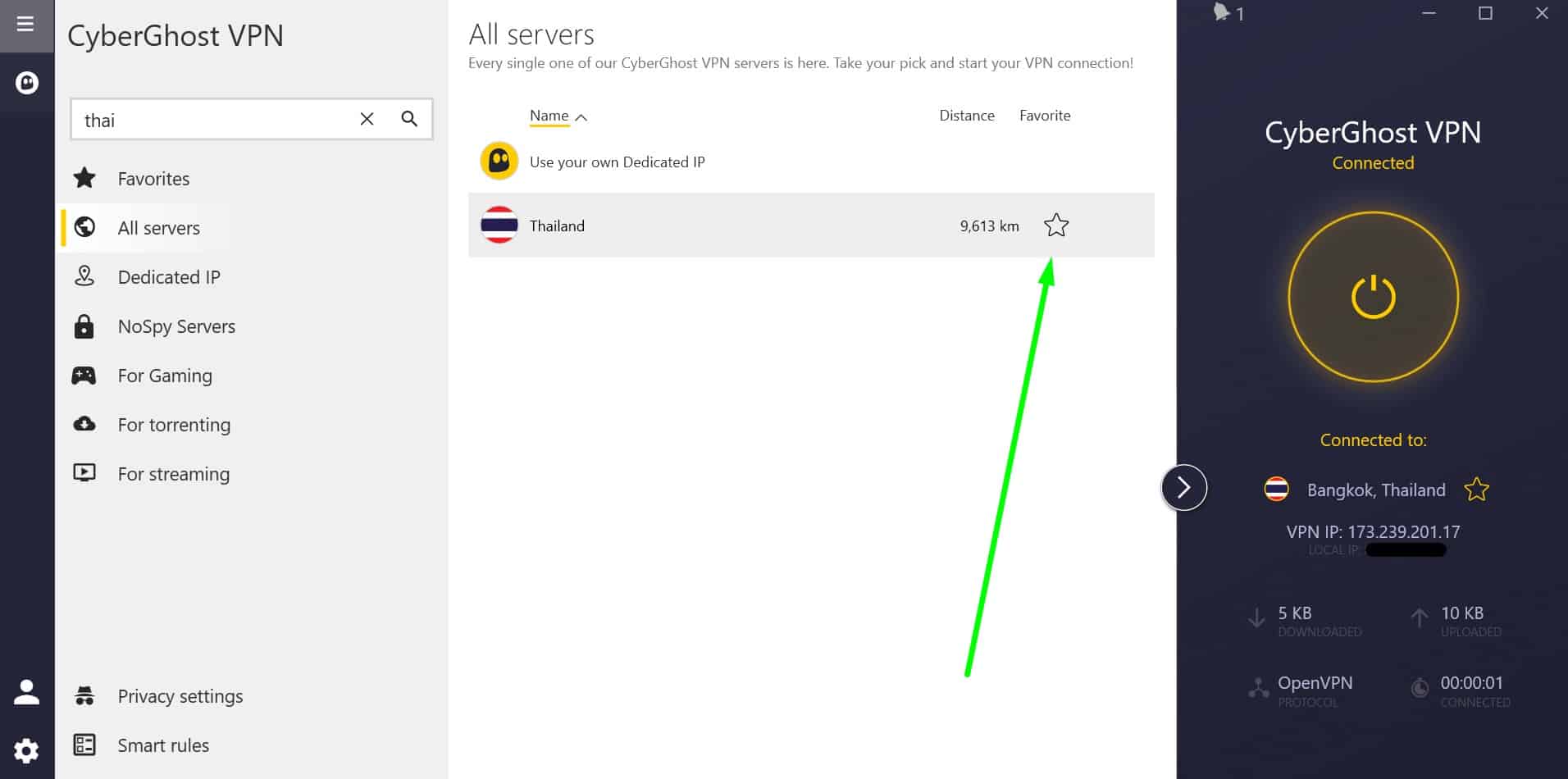Open the settings gear icon
The image size is (1568, 779).
26,750
